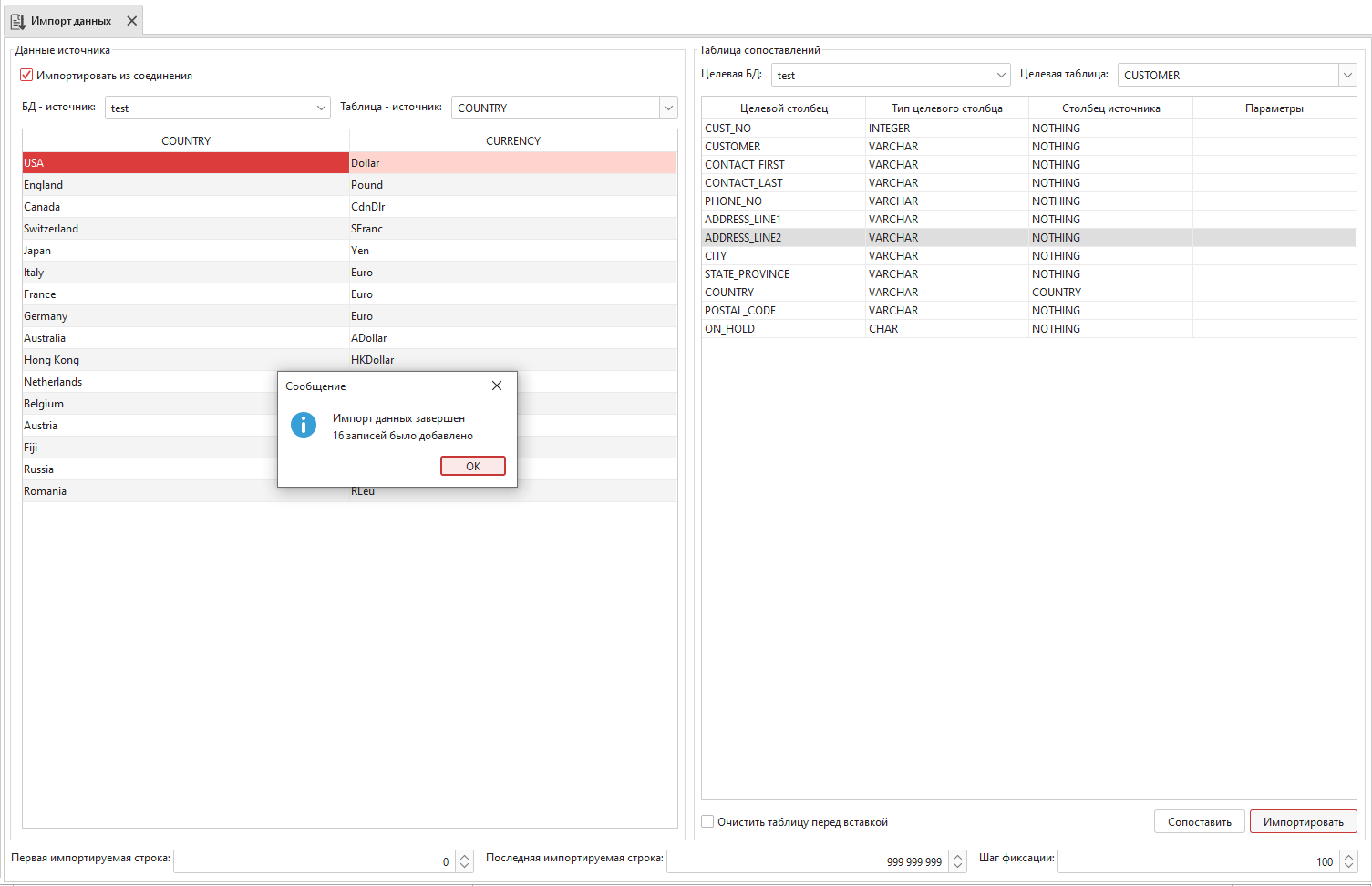Click the down arrow on Первая импортируемая строка

(465, 866)
